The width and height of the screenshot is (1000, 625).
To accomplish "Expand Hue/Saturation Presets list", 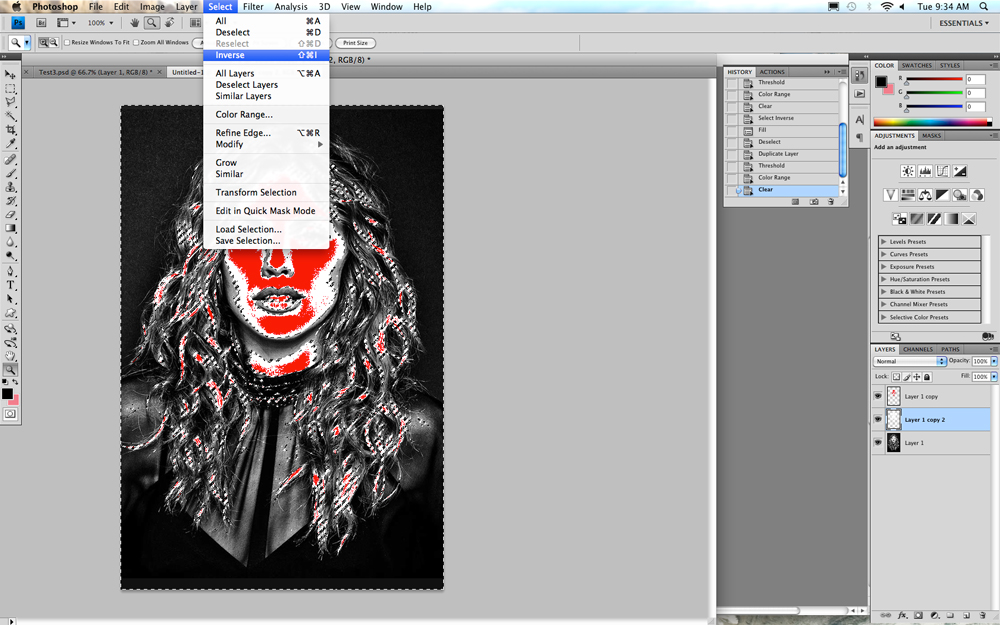I will coord(883,279).
